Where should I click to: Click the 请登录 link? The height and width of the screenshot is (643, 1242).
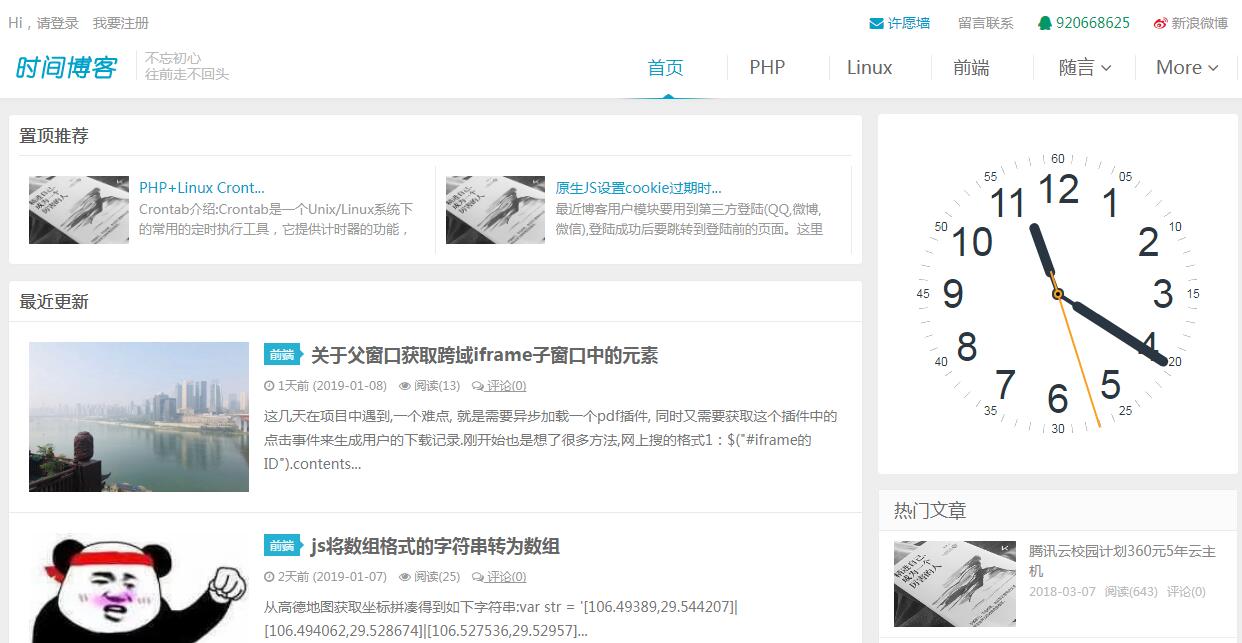pos(58,23)
